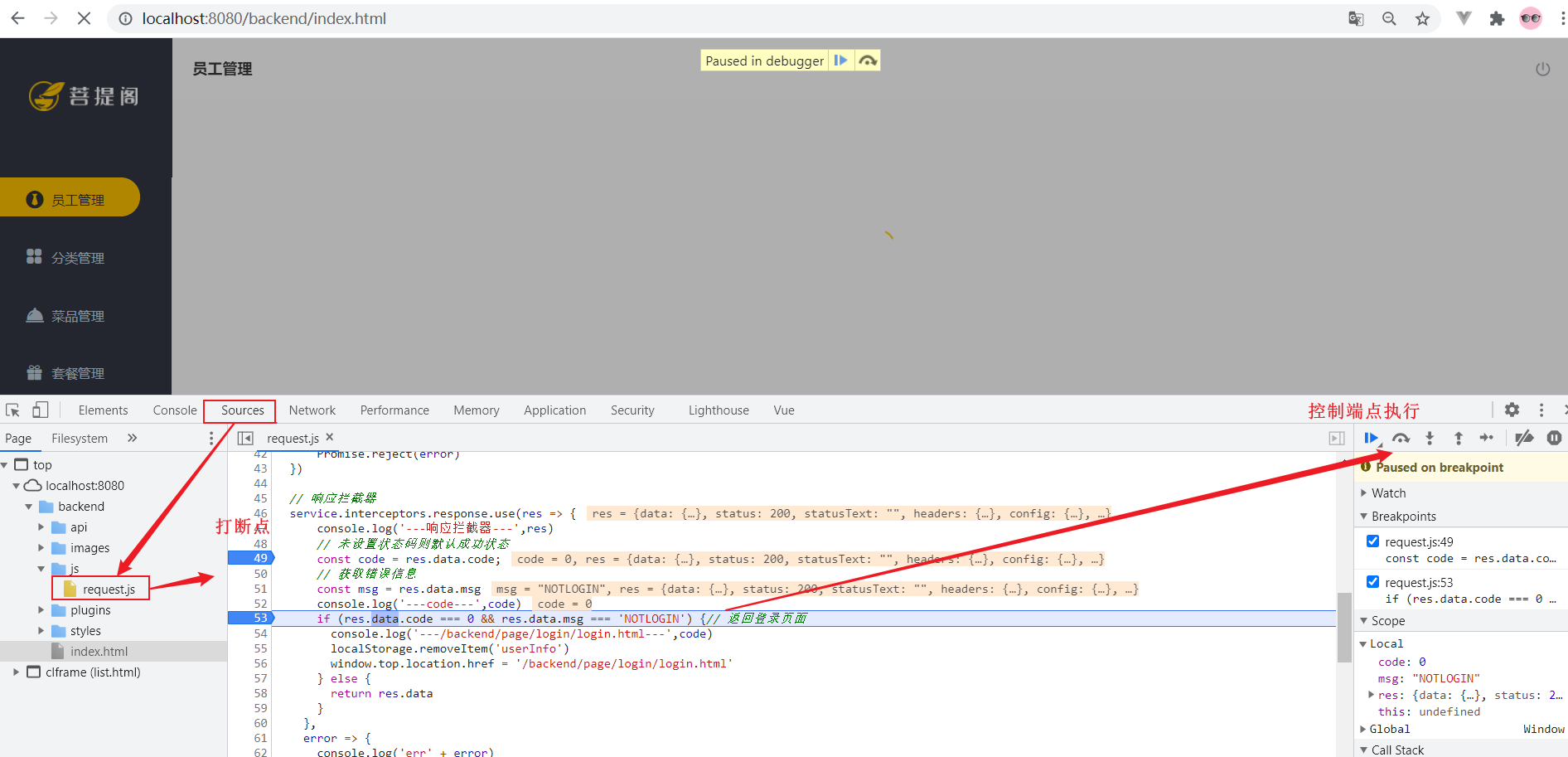
Task: Toggle device toolbar icon
Action: coord(40,410)
